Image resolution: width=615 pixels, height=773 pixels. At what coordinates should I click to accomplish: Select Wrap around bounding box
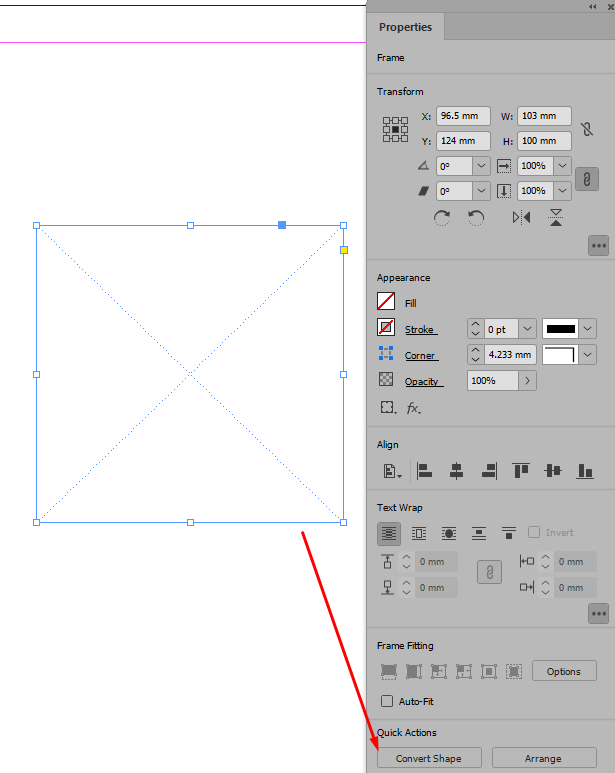coord(419,533)
